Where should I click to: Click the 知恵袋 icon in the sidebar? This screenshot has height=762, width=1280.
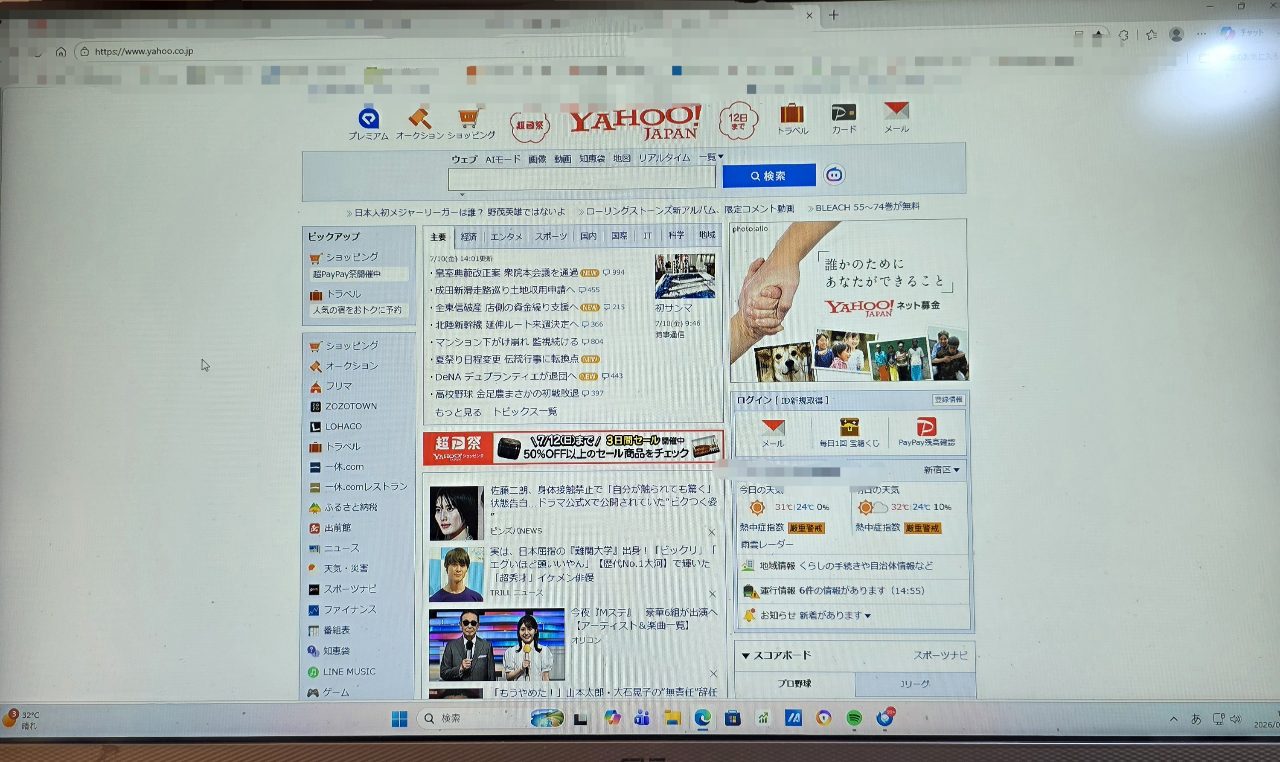point(313,651)
